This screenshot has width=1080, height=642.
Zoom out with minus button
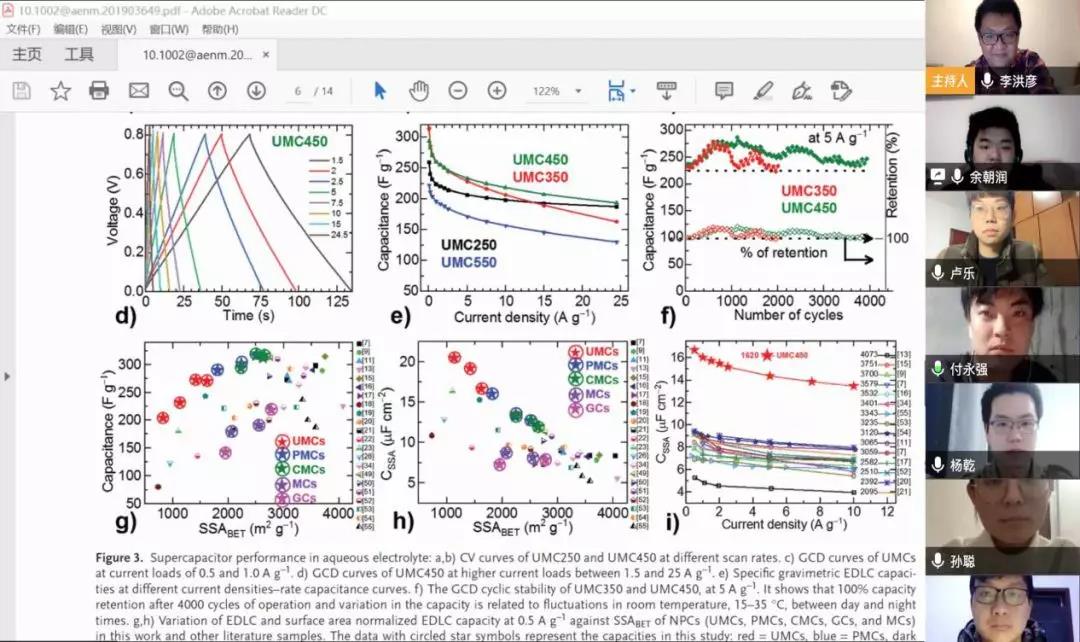click(x=457, y=91)
